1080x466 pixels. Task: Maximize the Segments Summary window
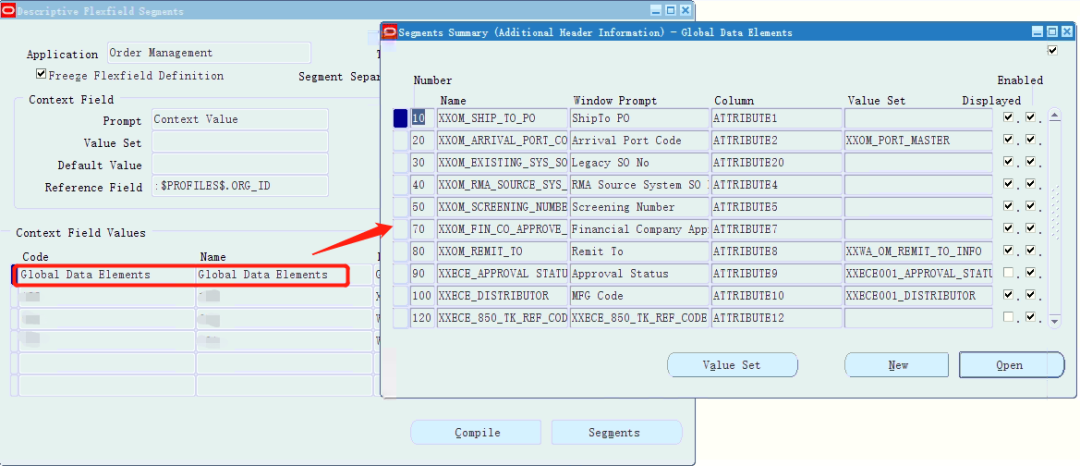click(1052, 32)
